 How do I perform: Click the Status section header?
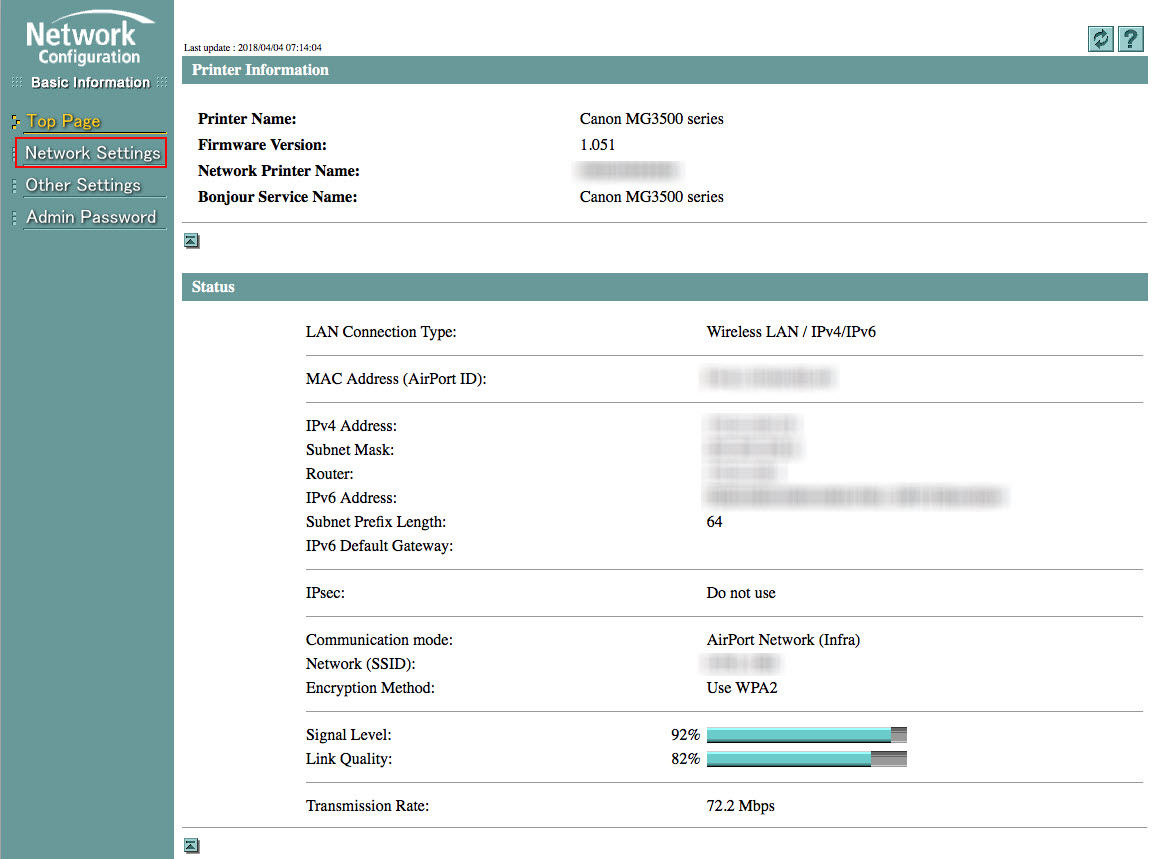point(213,287)
